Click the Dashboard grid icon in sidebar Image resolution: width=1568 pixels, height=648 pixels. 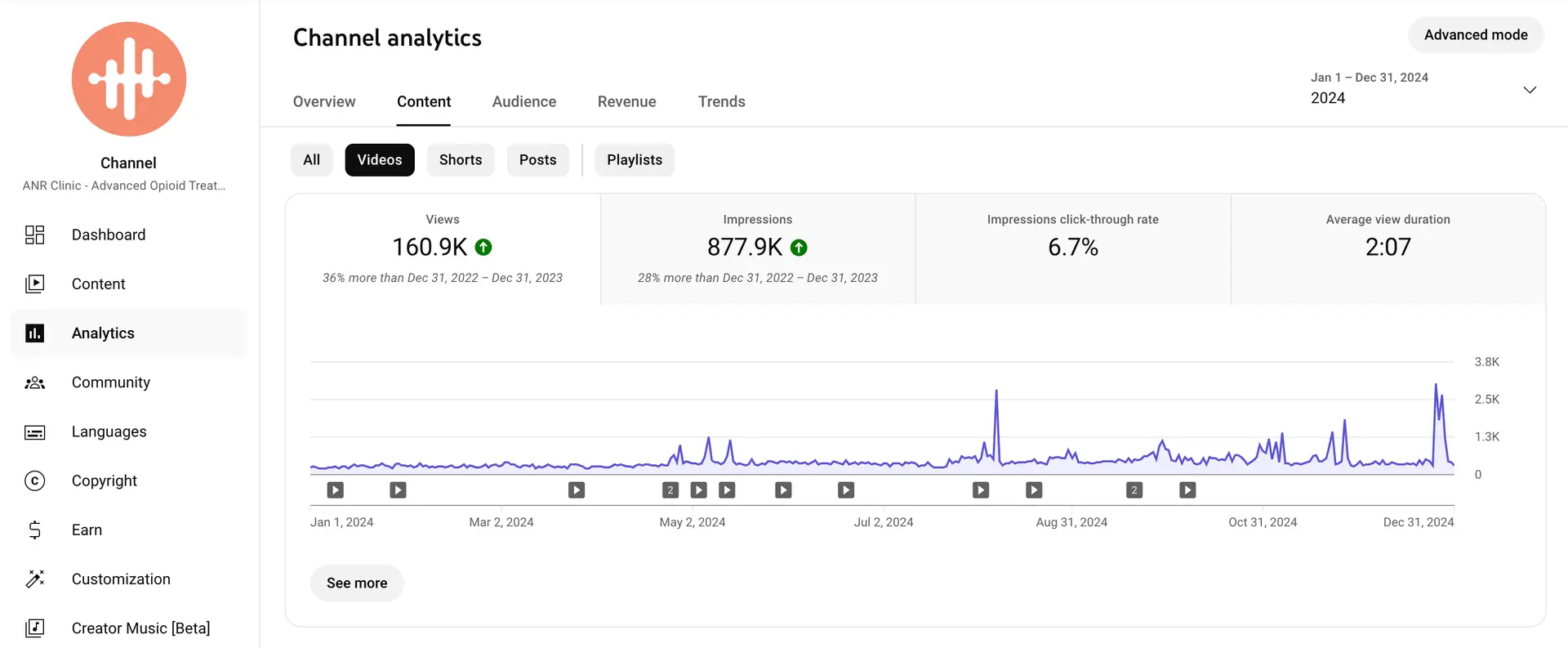click(x=34, y=235)
